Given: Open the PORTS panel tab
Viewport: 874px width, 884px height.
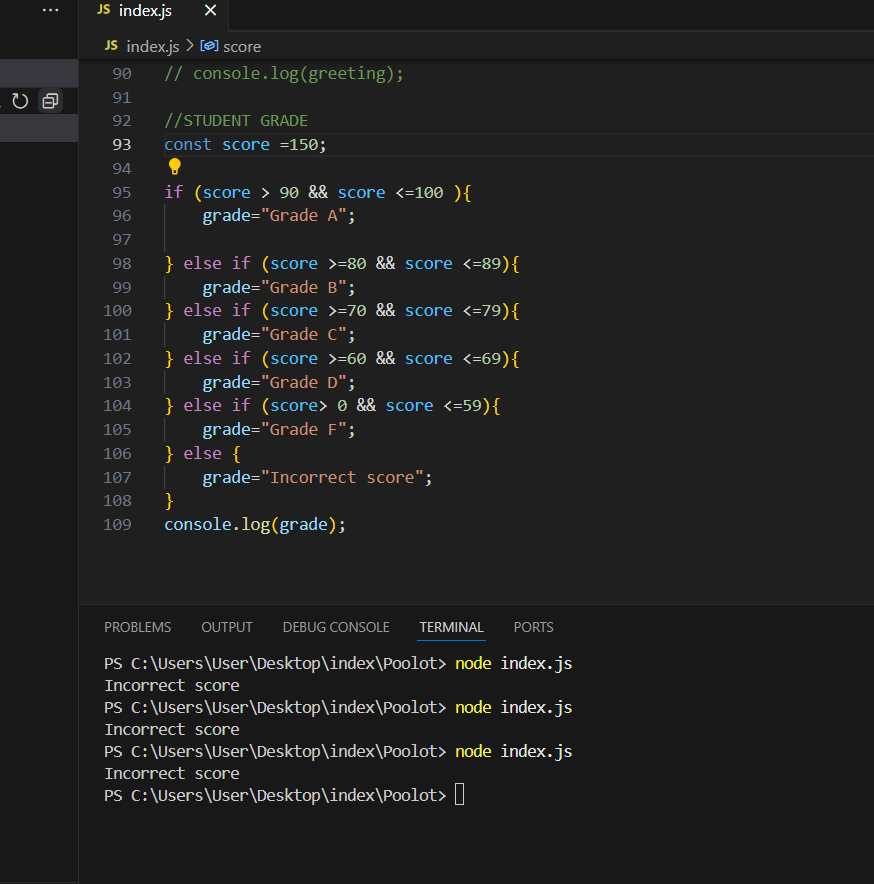Looking at the screenshot, I should click(x=533, y=627).
